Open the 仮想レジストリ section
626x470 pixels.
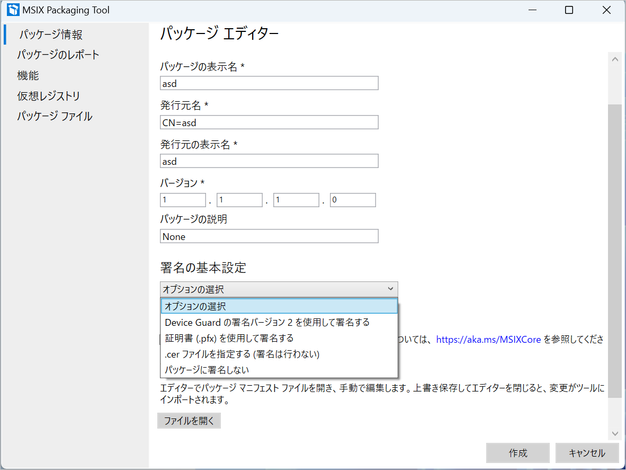pyautogui.click(x=48, y=96)
